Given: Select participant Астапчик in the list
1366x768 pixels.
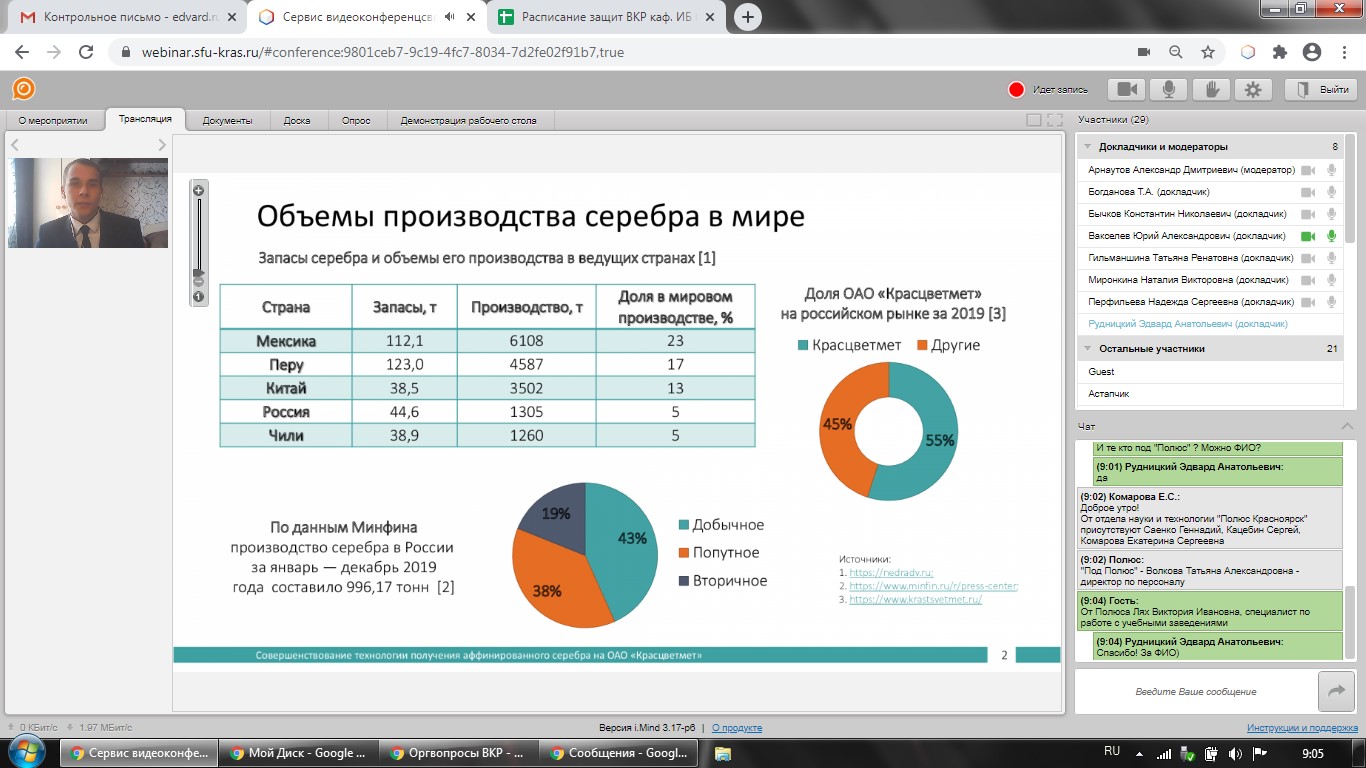Looking at the screenshot, I should pyautogui.click(x=1209, y=394).
